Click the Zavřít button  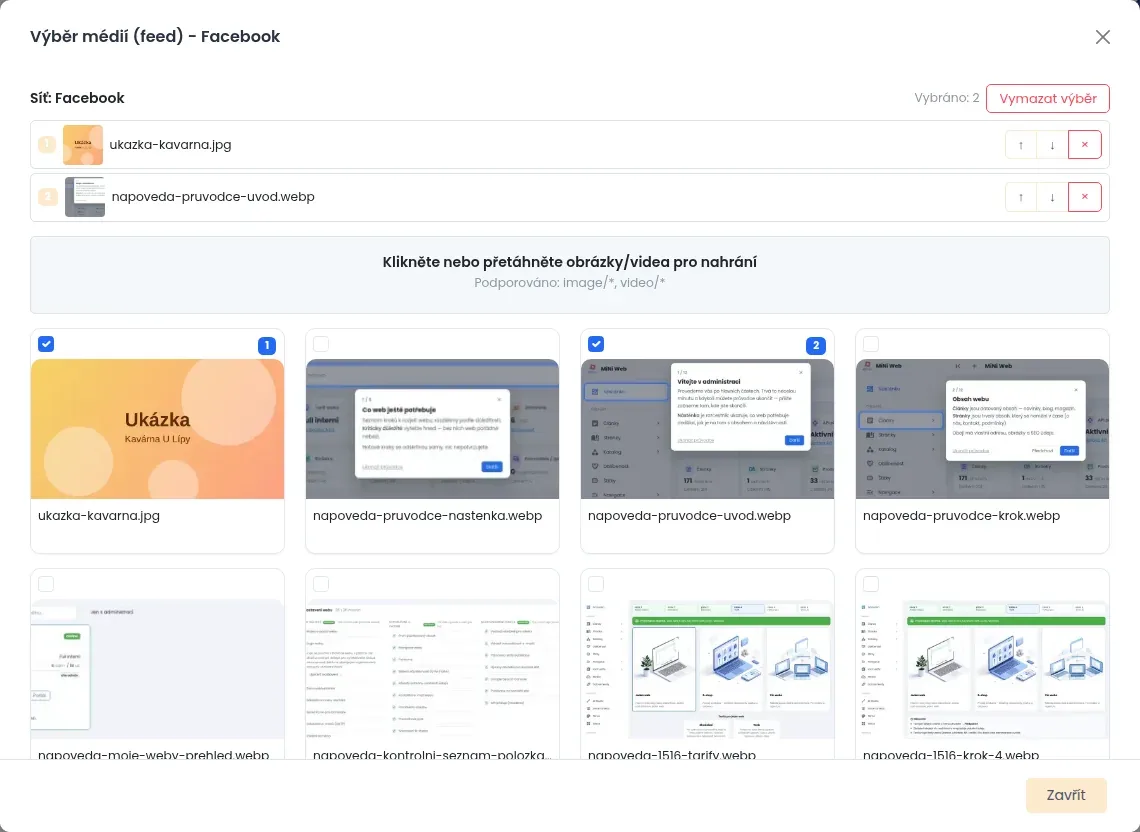[1066, 795]
